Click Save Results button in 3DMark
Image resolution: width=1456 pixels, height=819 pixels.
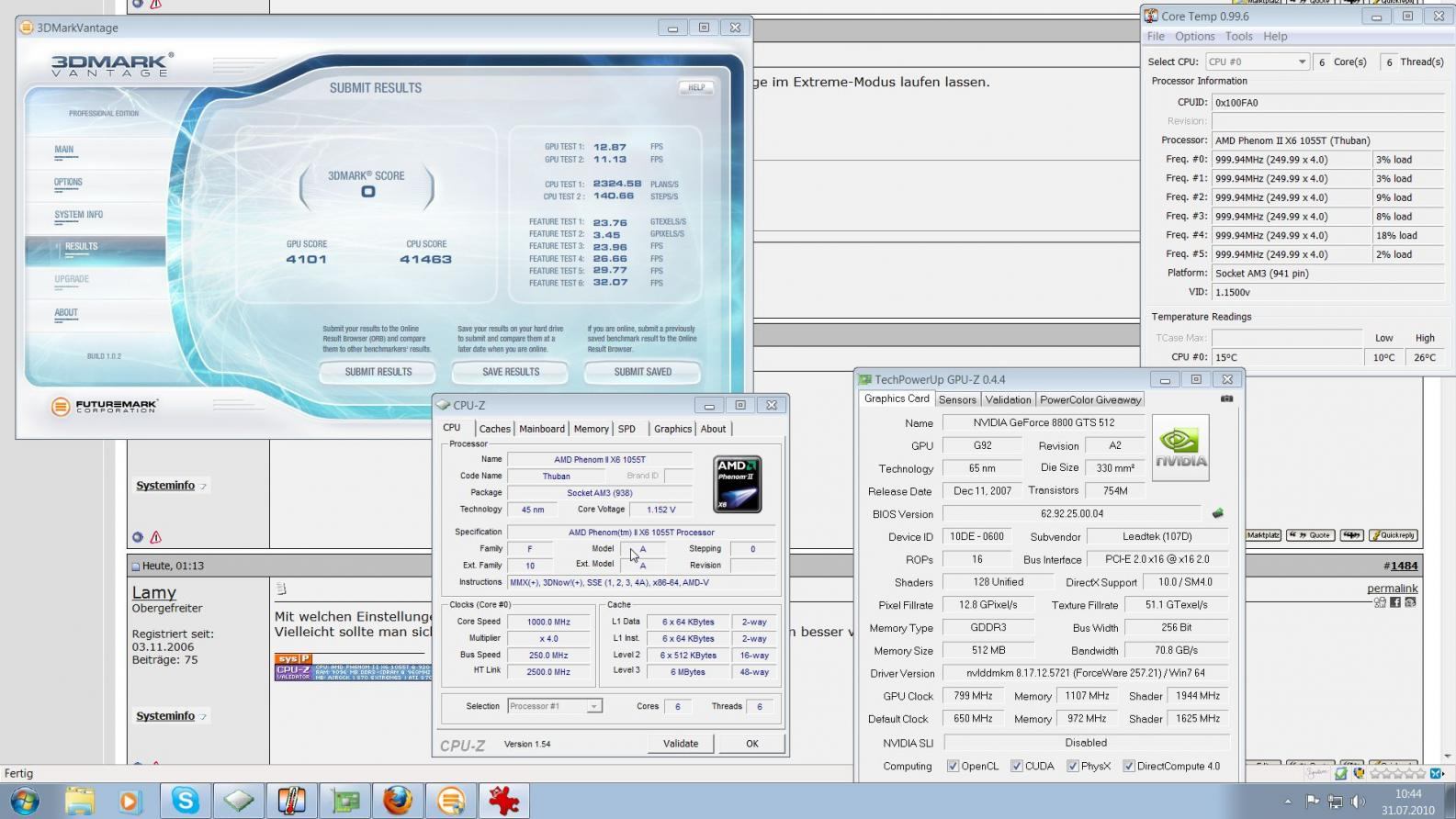[511, 372]
